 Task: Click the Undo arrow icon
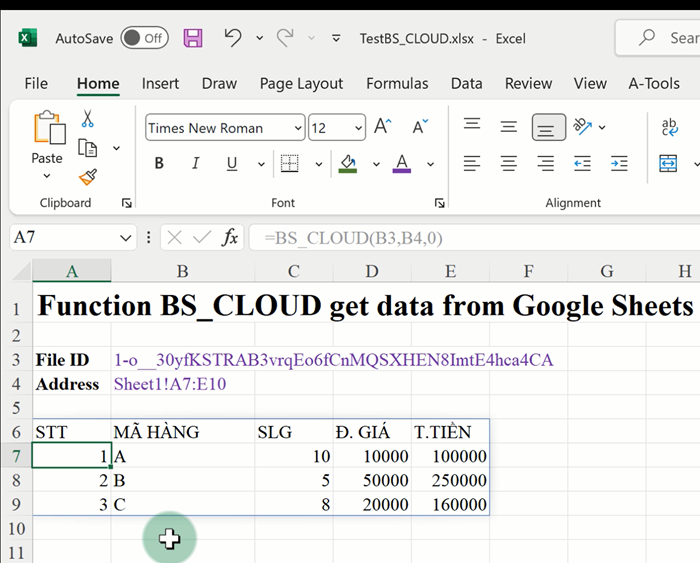(x=233, y=38)
